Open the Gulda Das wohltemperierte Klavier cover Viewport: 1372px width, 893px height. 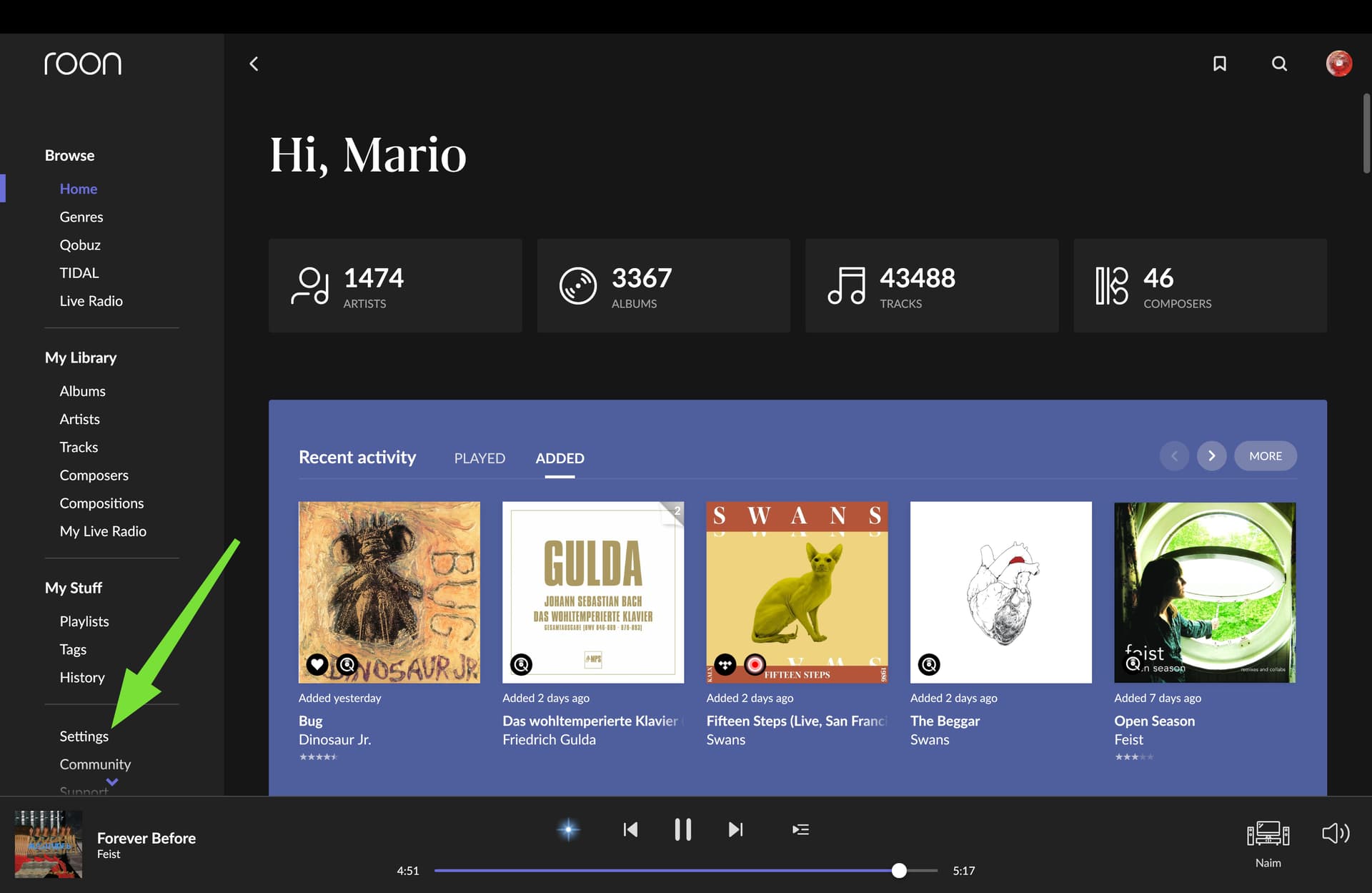pos(593,592)
